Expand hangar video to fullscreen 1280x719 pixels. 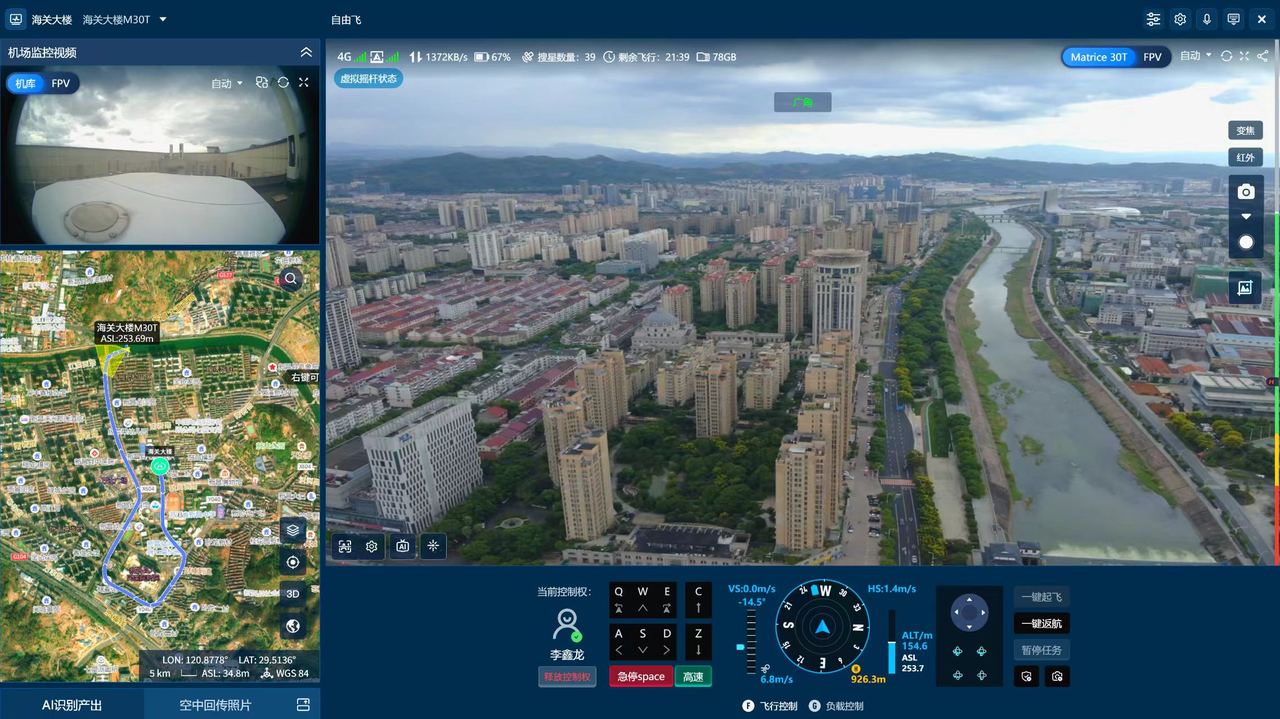click(x=304, y=83)
